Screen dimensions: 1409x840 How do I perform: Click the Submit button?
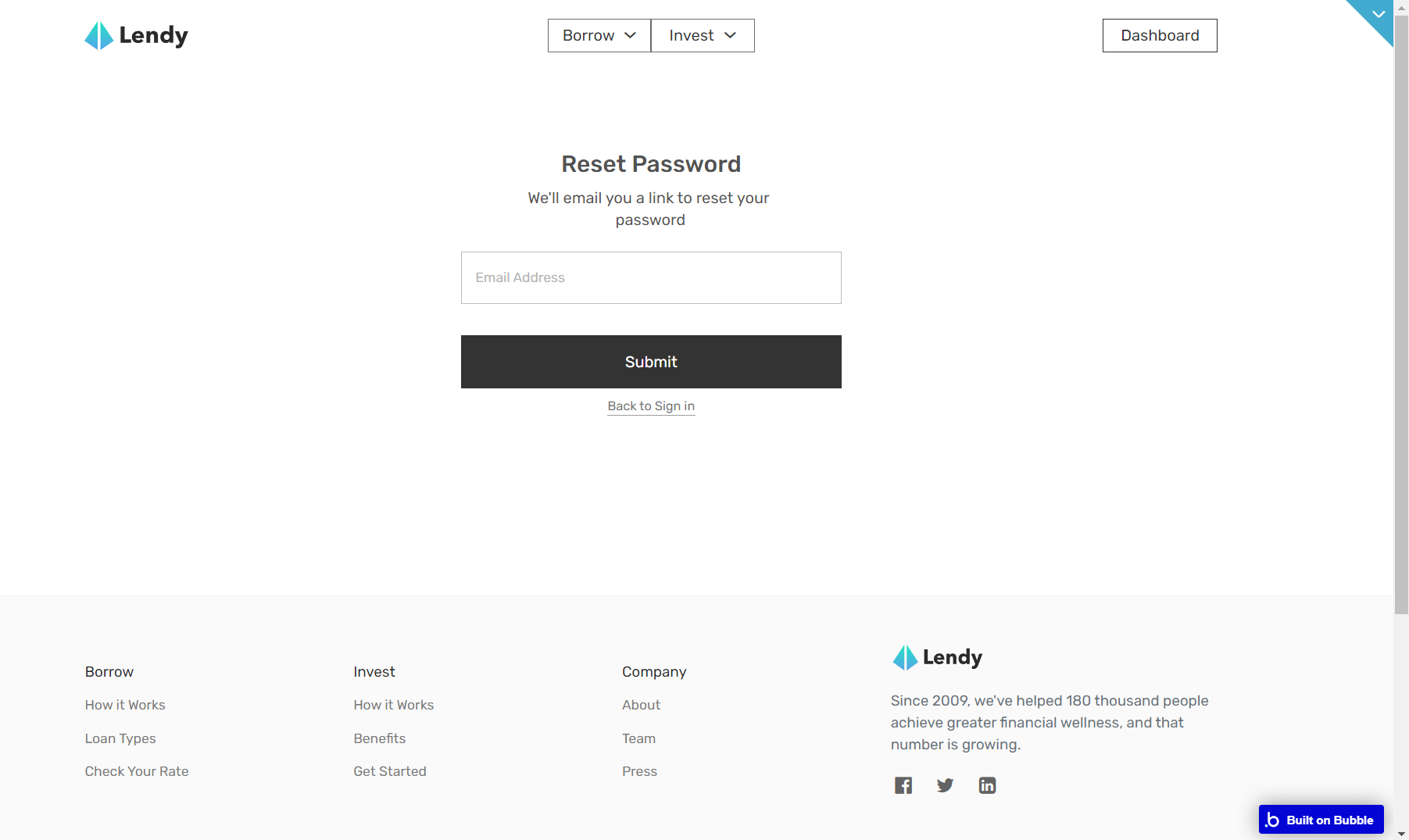[651, 362]
